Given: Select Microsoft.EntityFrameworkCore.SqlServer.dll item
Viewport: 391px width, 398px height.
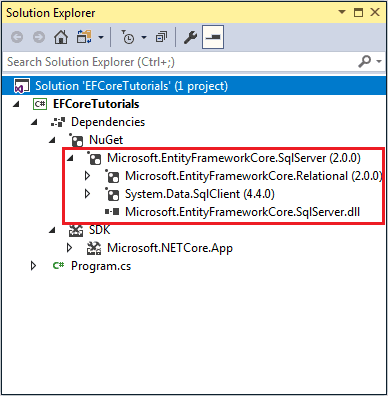Looking at the screenshot, I should pos(242,212).
